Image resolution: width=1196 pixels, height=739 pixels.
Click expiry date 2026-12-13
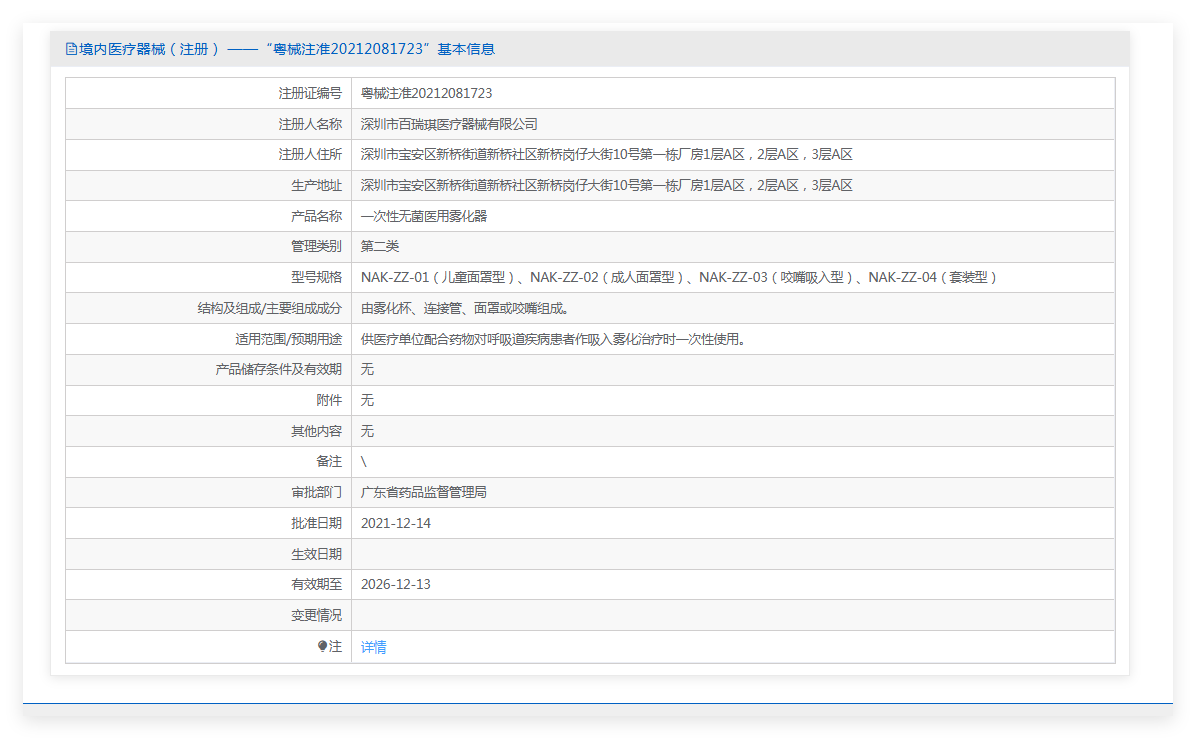pos(396,584)
